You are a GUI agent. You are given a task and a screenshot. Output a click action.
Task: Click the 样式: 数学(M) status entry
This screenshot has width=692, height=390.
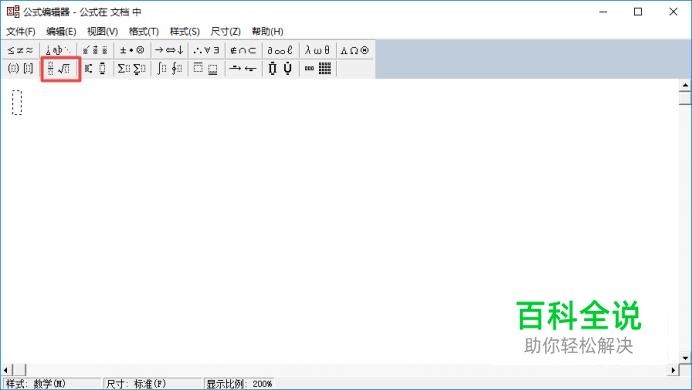click(52, 383)
